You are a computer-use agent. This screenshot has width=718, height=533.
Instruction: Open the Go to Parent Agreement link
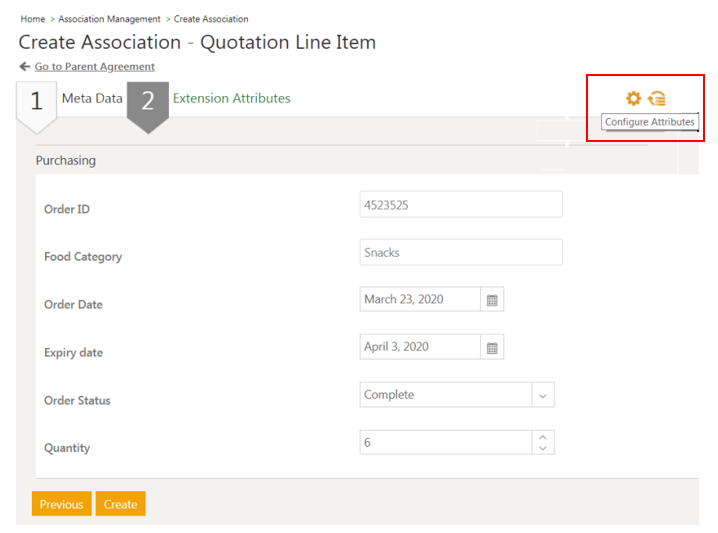[95, 67]
